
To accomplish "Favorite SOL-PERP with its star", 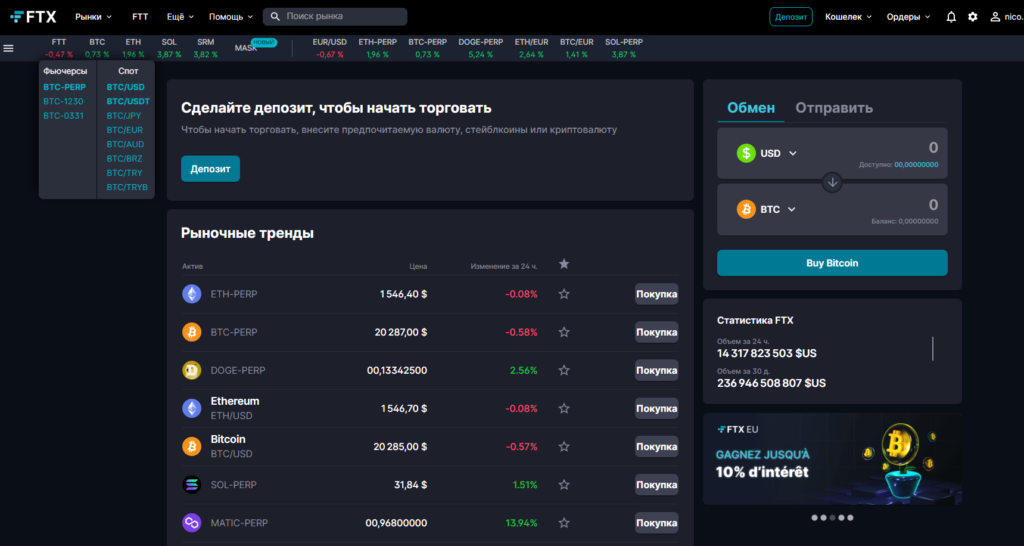I will (564, 485).
